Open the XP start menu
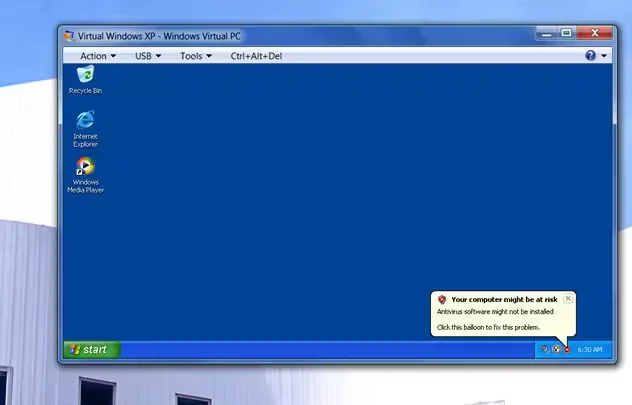Viewport: 632px width, 405px height. pos(92,349)
